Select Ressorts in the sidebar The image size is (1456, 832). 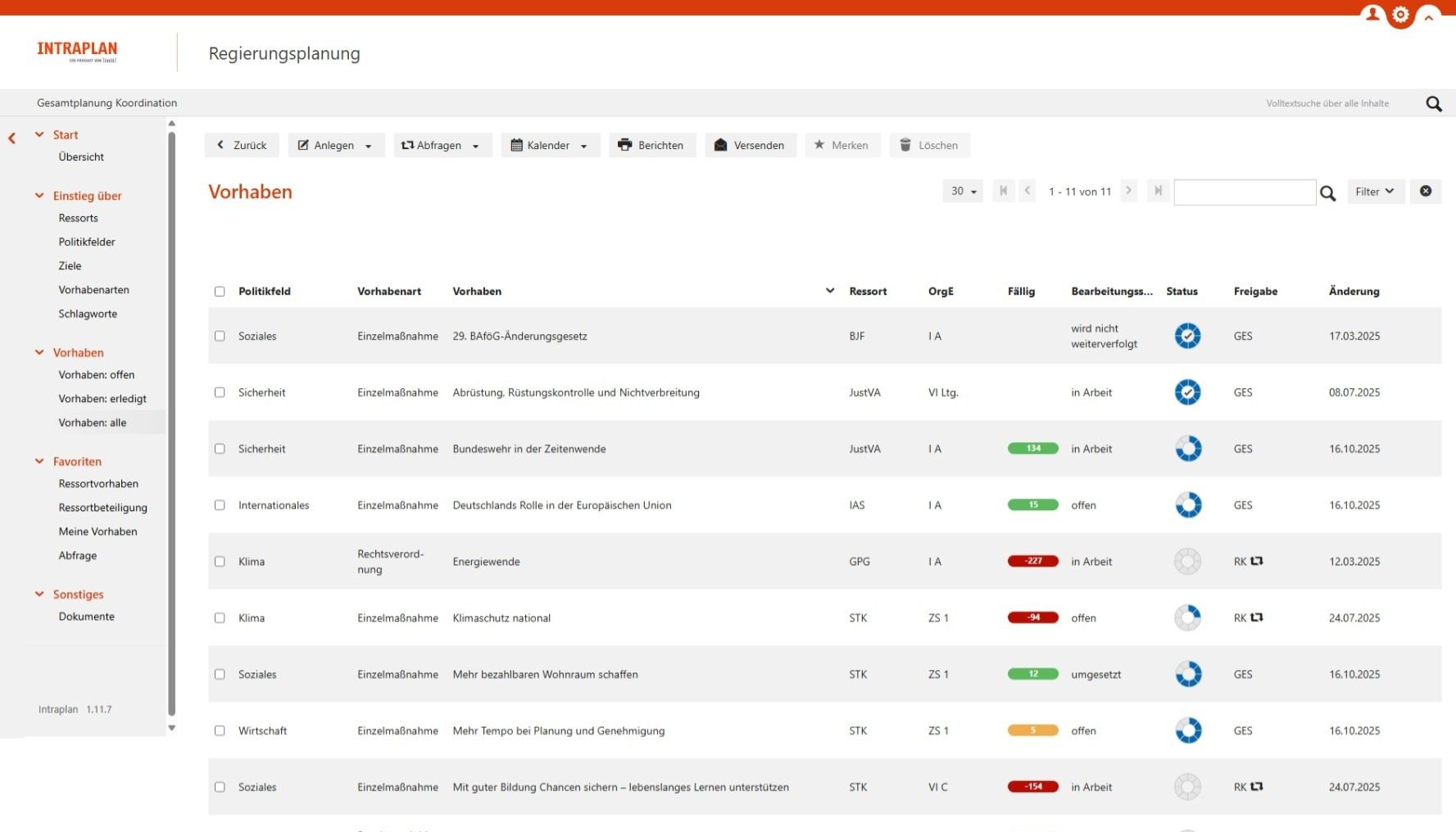coord(79,219)
